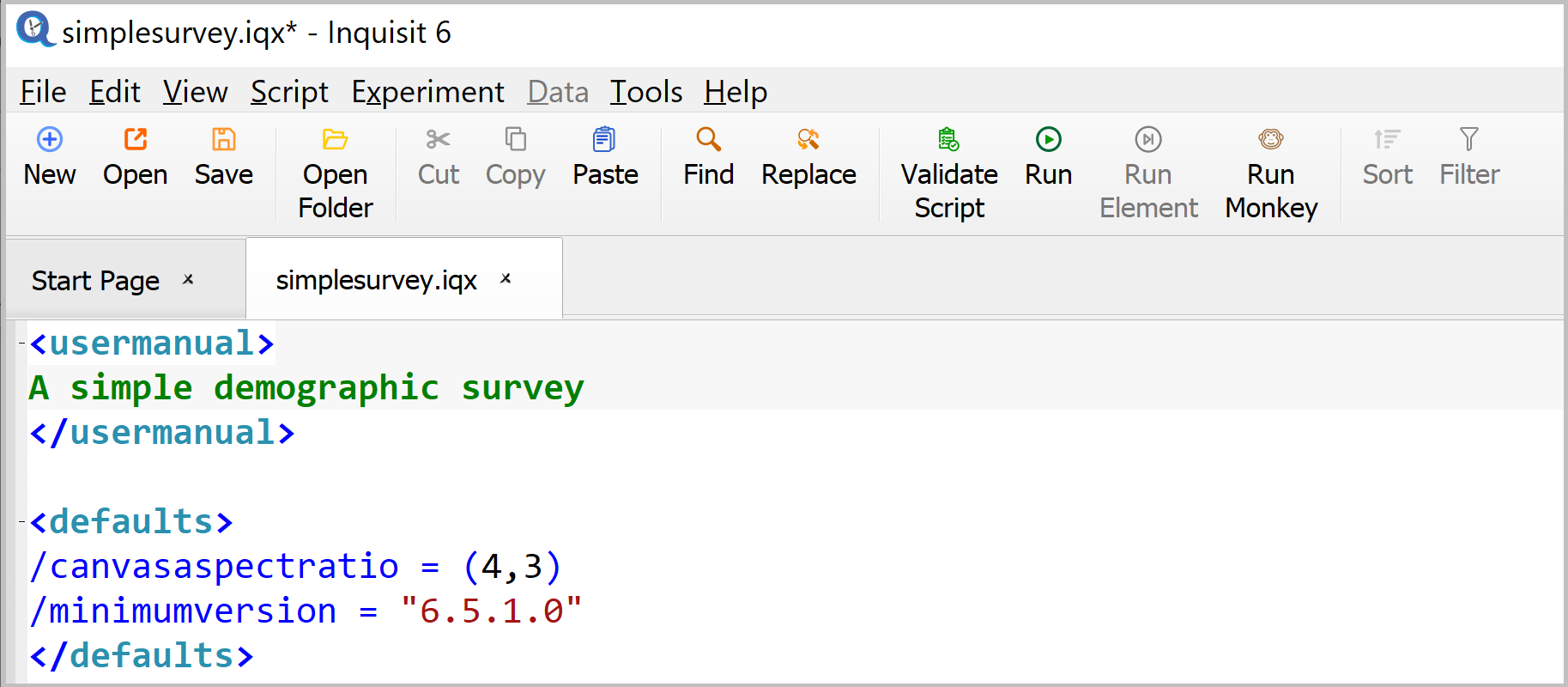
Task: Open the View menu
Action: pos(196,91)
